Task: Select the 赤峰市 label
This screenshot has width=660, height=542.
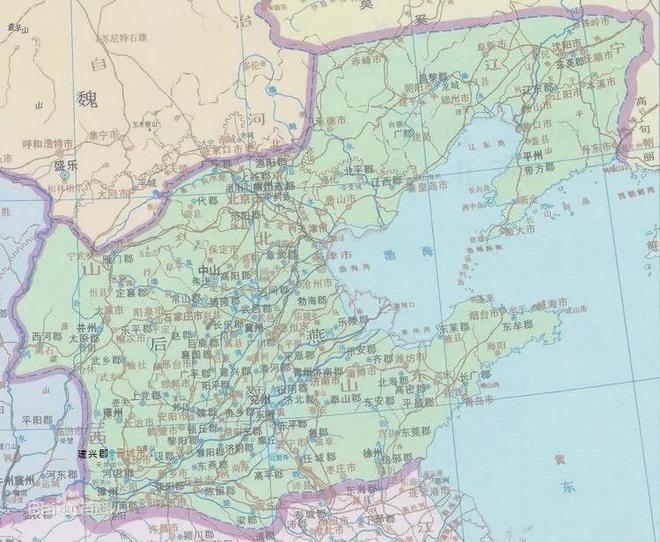Action: (367, 61)
